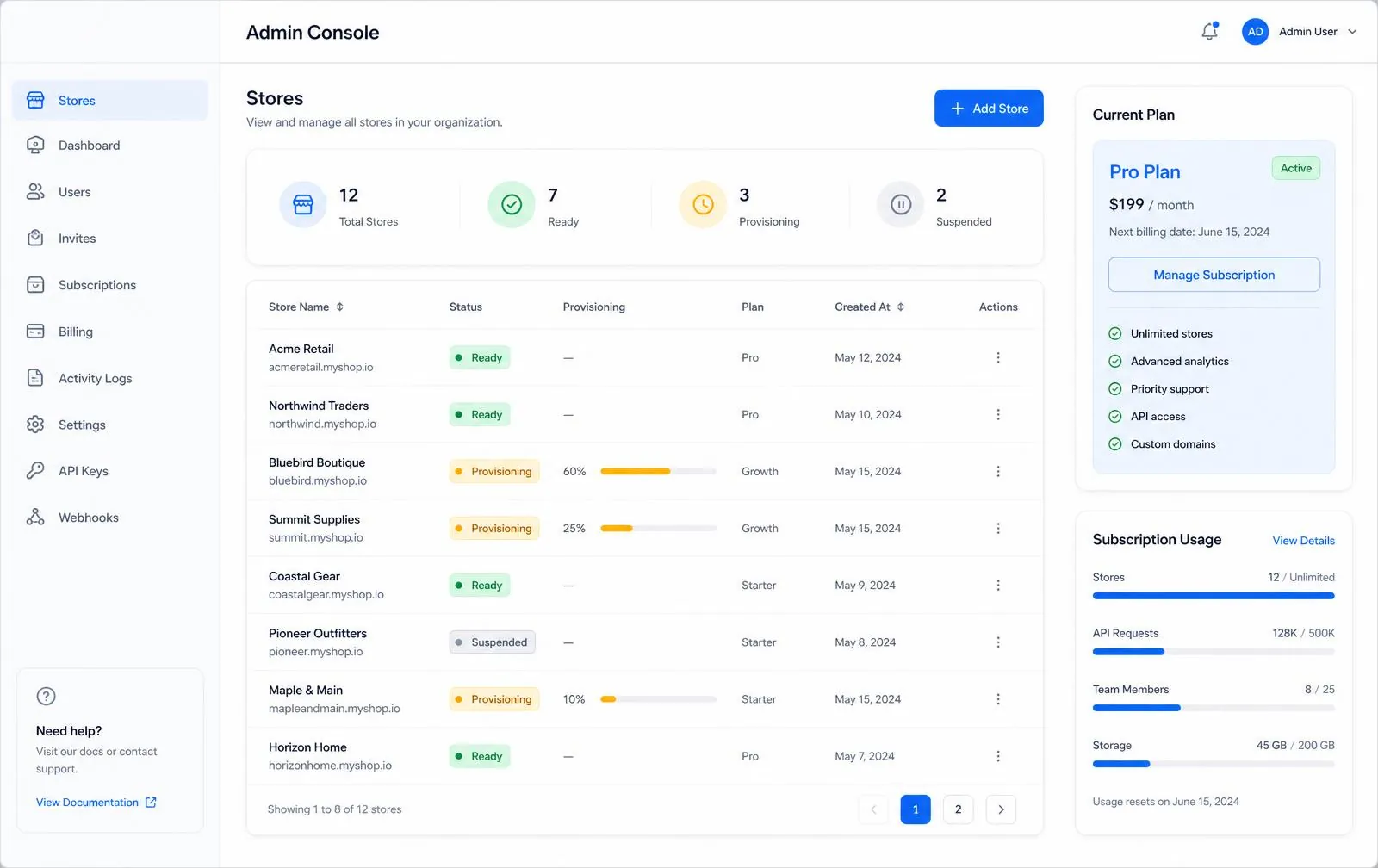Open actions menu for Maple & Main

[x=998, y=699]
